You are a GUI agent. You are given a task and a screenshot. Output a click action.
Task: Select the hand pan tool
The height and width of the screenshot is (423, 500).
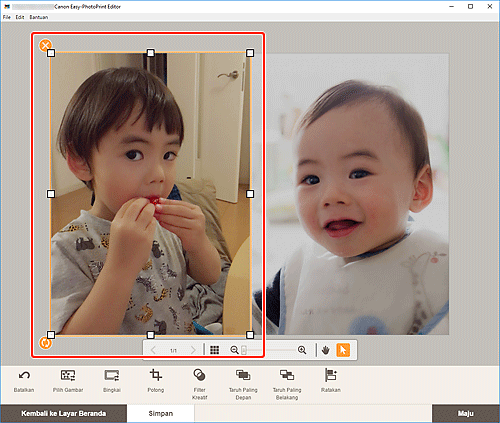pyautogui.click(x=326, y=350)
